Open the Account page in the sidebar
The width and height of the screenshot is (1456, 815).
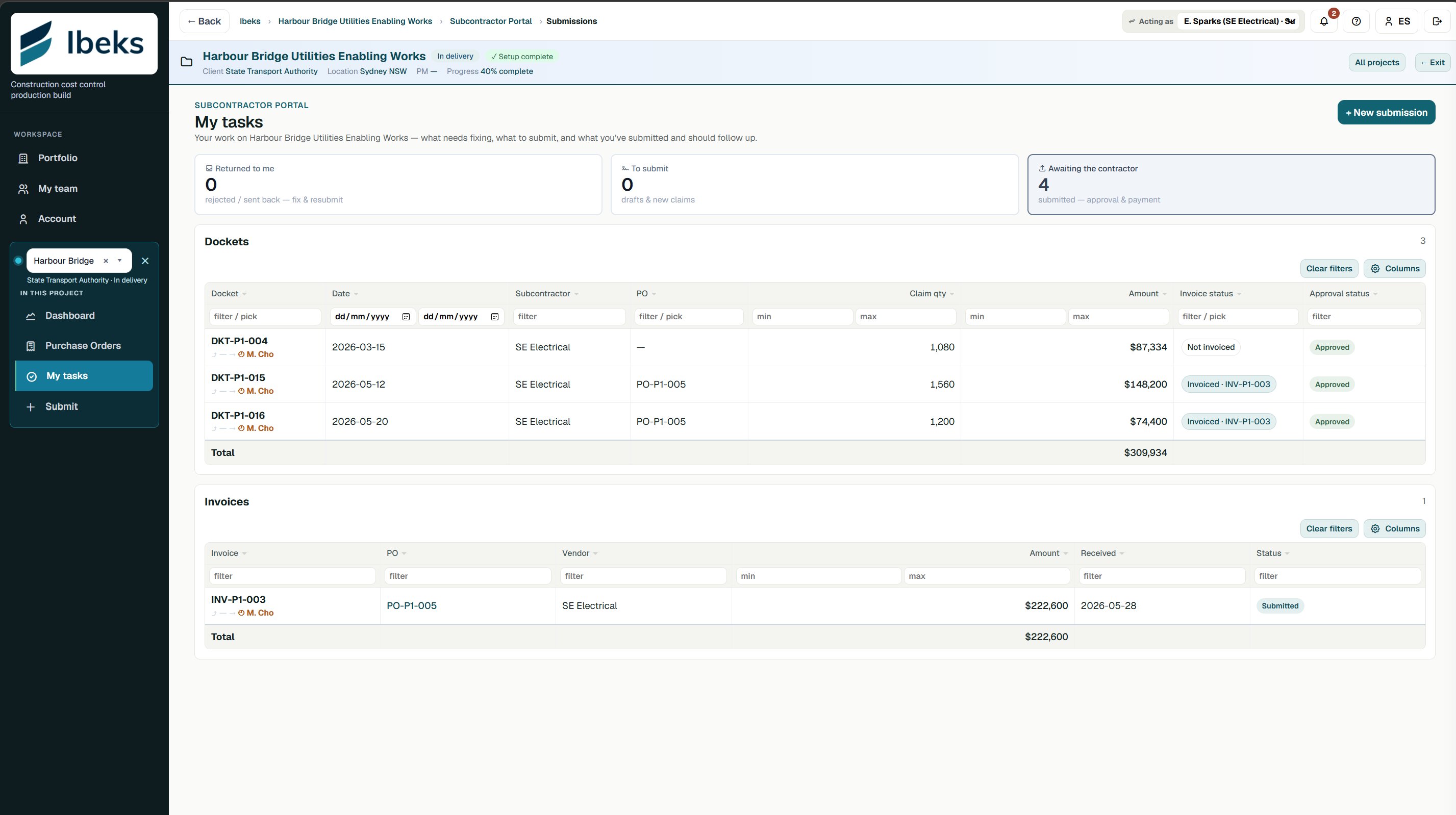[x=84, y=219]
